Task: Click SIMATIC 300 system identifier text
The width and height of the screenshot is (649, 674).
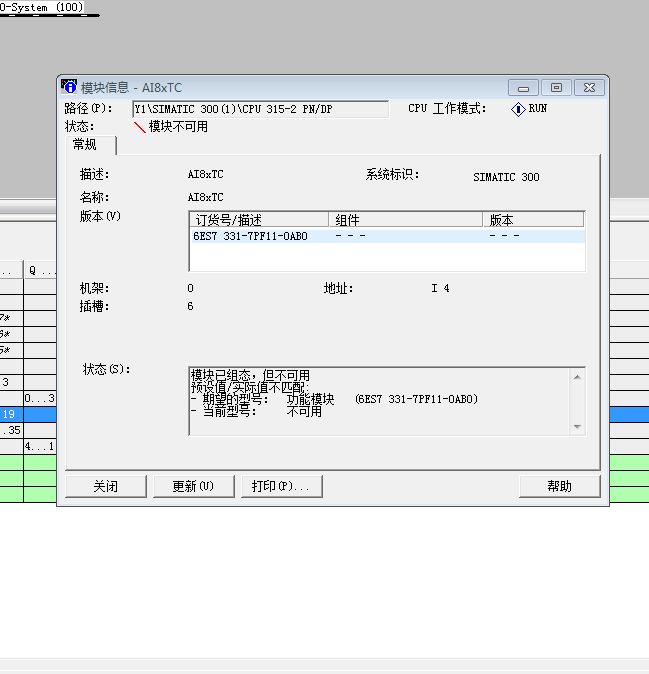Action: [x=506, y=177]
